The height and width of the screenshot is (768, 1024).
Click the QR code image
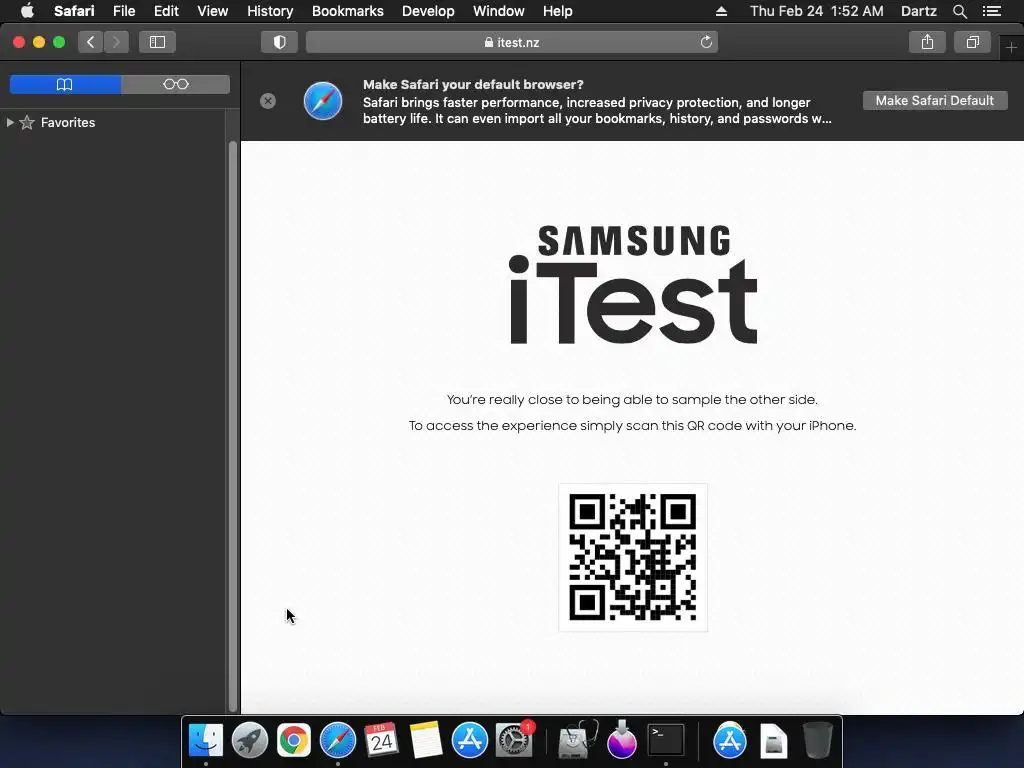click(x=633, y=557)
